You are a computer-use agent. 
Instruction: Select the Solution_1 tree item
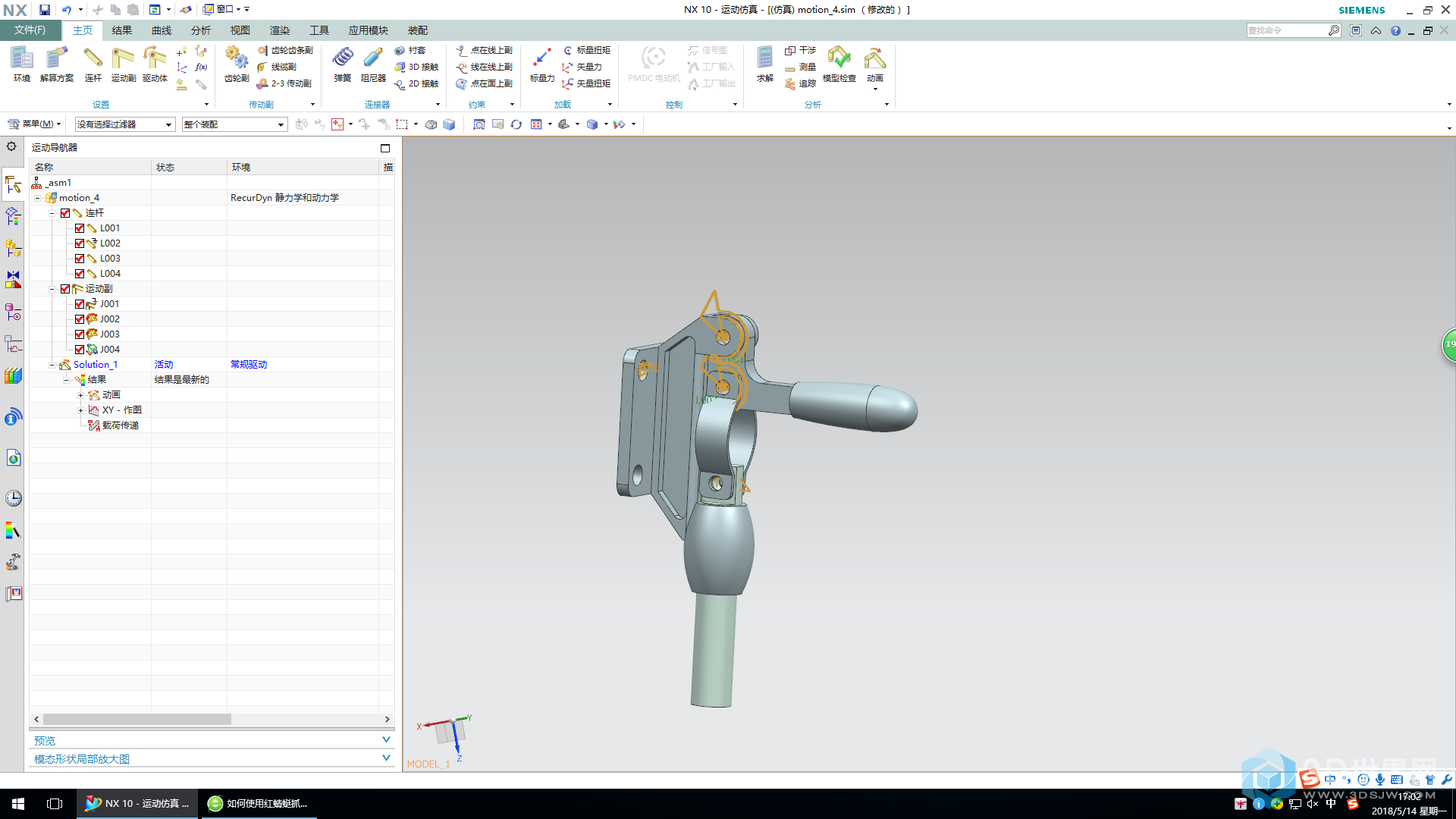pos(96,365)
